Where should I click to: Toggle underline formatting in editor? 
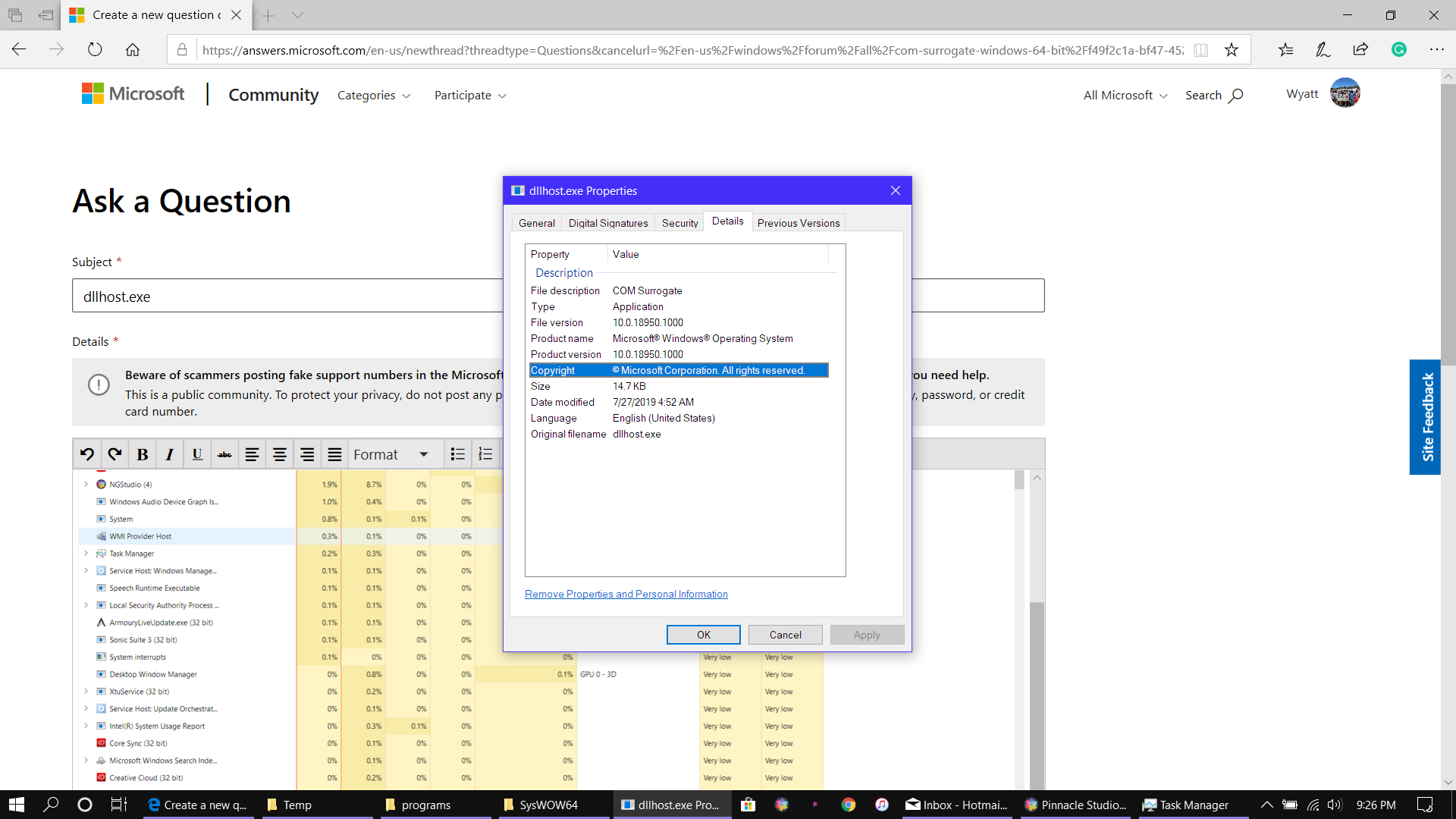click(x=197, y=454)
